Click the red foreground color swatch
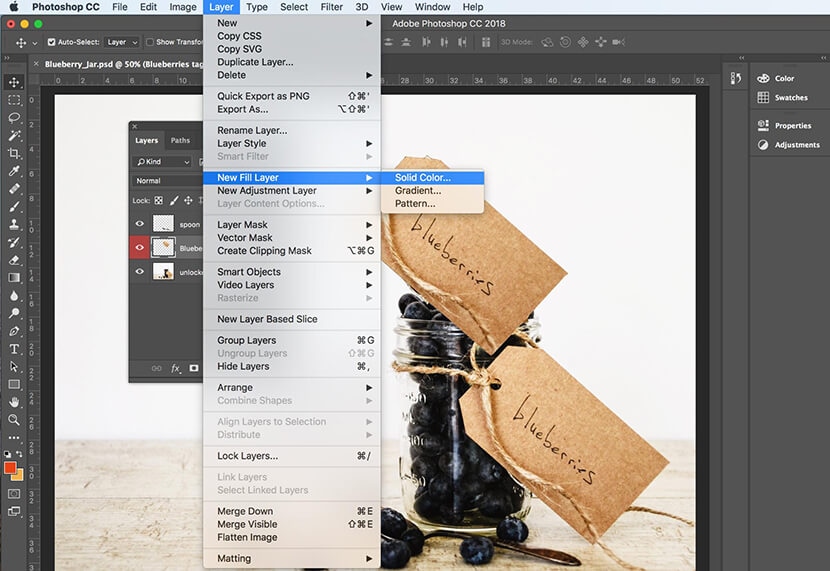This screenshot has width=830, height=571. coord(10,467)
